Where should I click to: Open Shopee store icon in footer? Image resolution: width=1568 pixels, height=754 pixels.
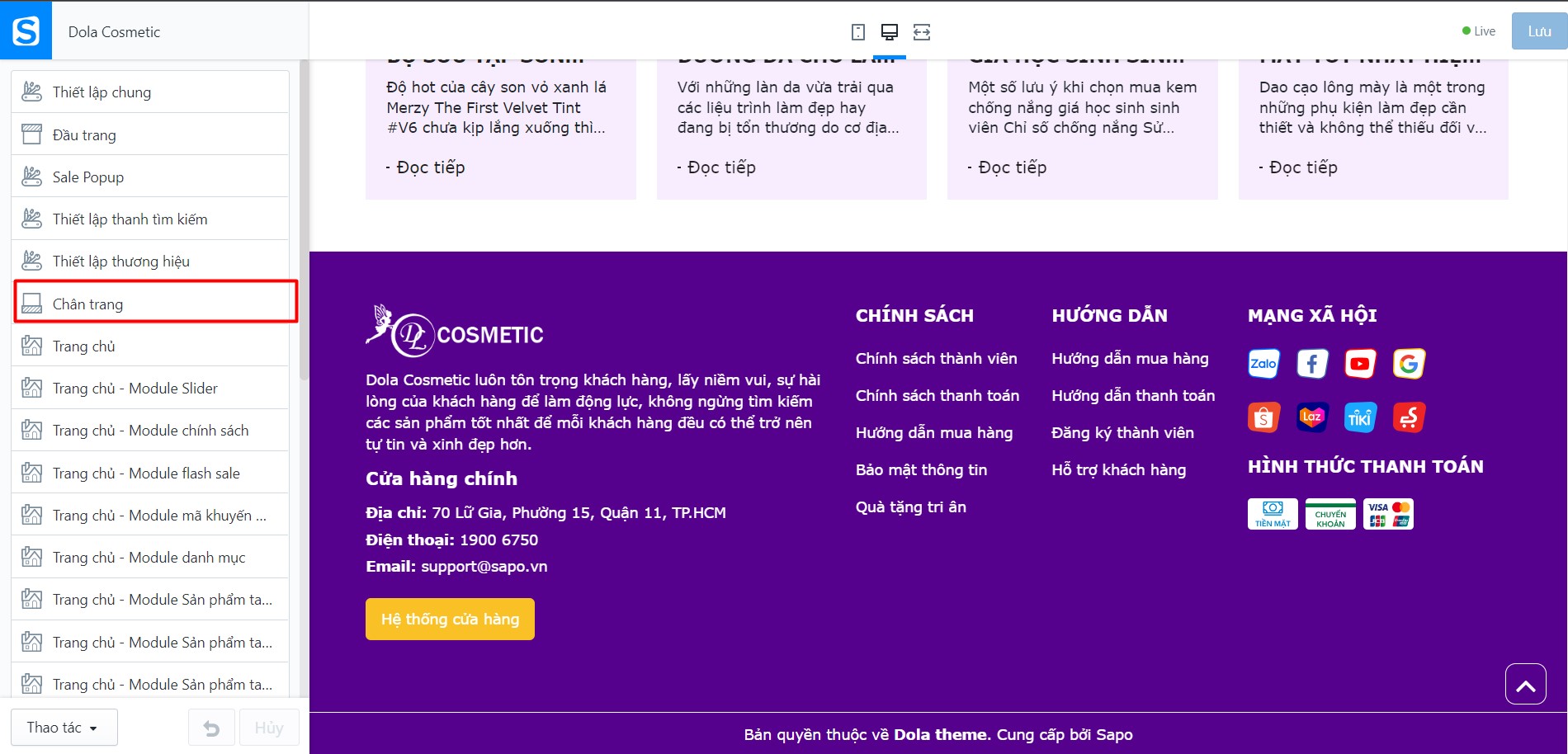[x=1263, y=417]
